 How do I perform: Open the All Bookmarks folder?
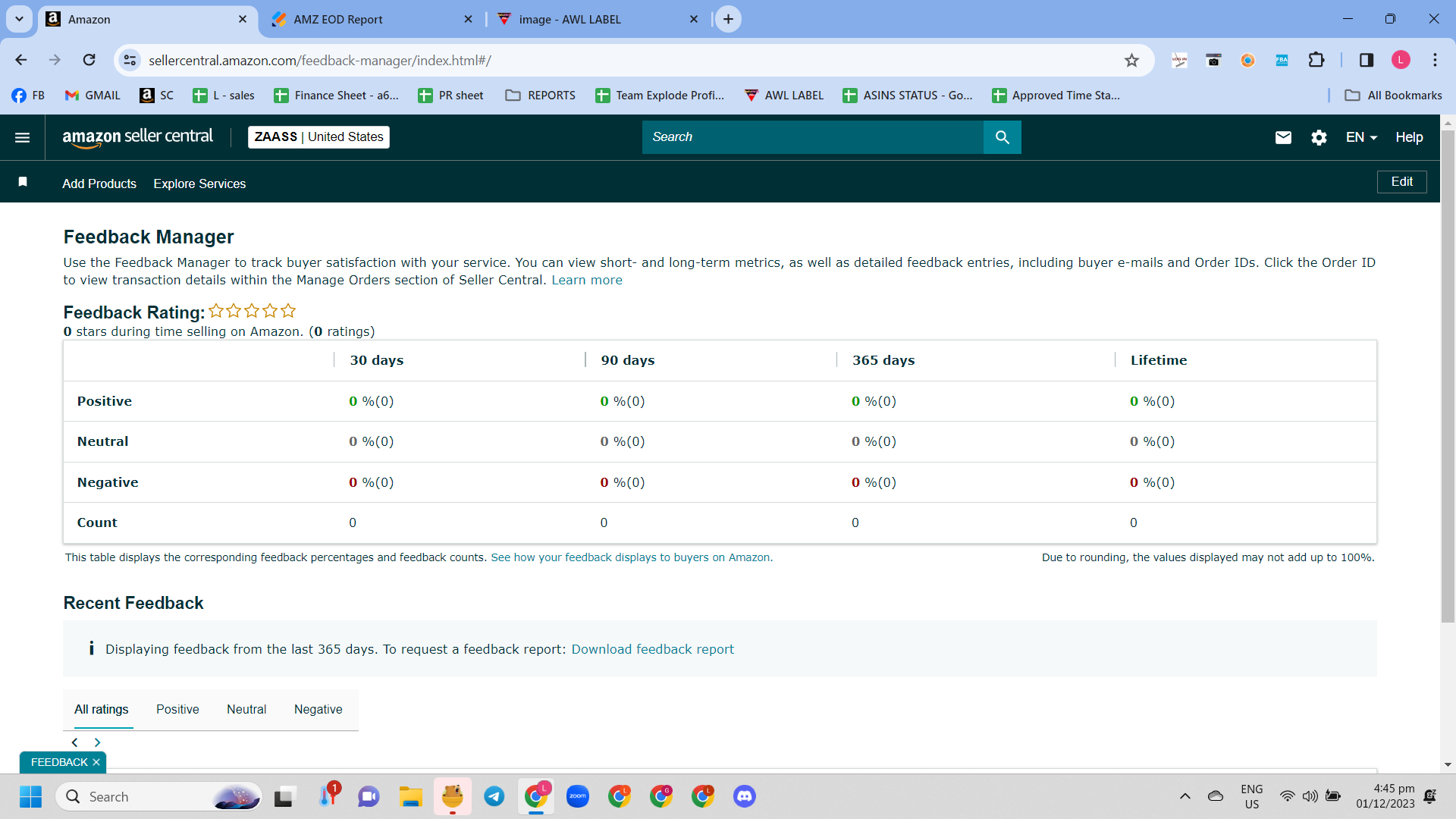[x=1393, y=95]
